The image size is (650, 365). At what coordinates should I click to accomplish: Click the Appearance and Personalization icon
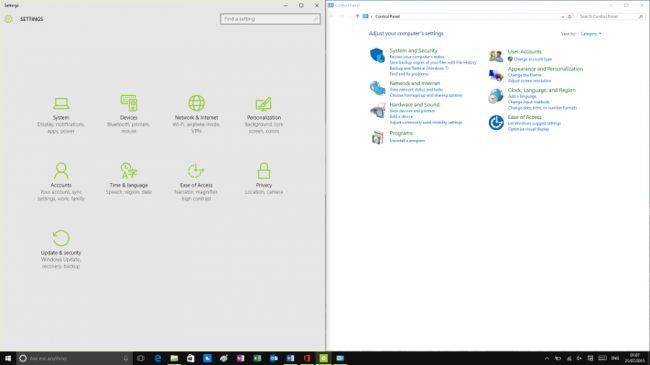(496, 75)
